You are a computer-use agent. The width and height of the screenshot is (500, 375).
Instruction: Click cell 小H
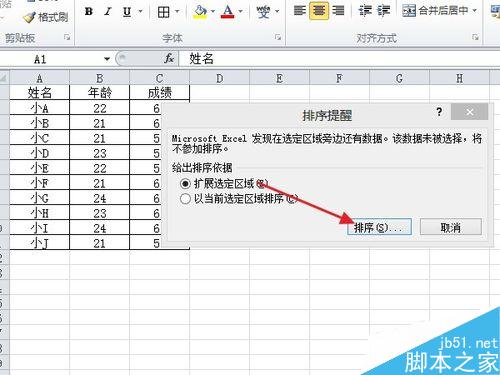tap(40, 213)
